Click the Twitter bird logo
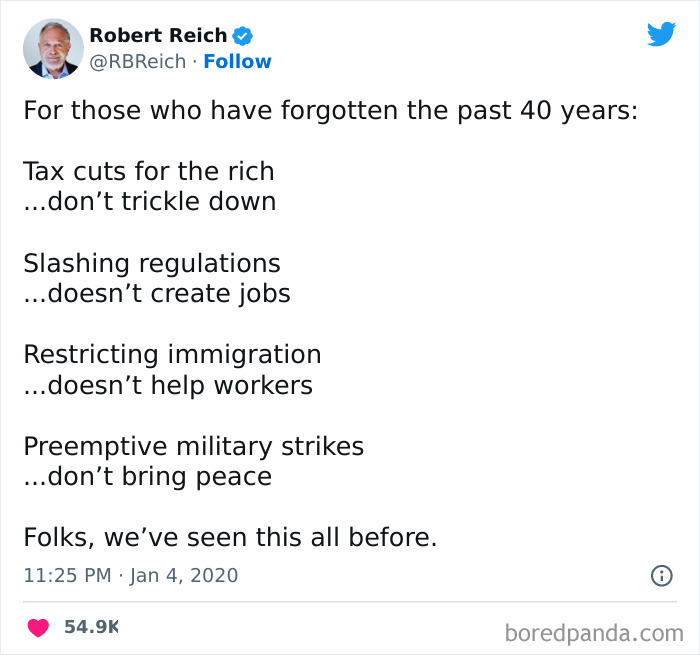 pyautogui.click(x=661, y=35)
